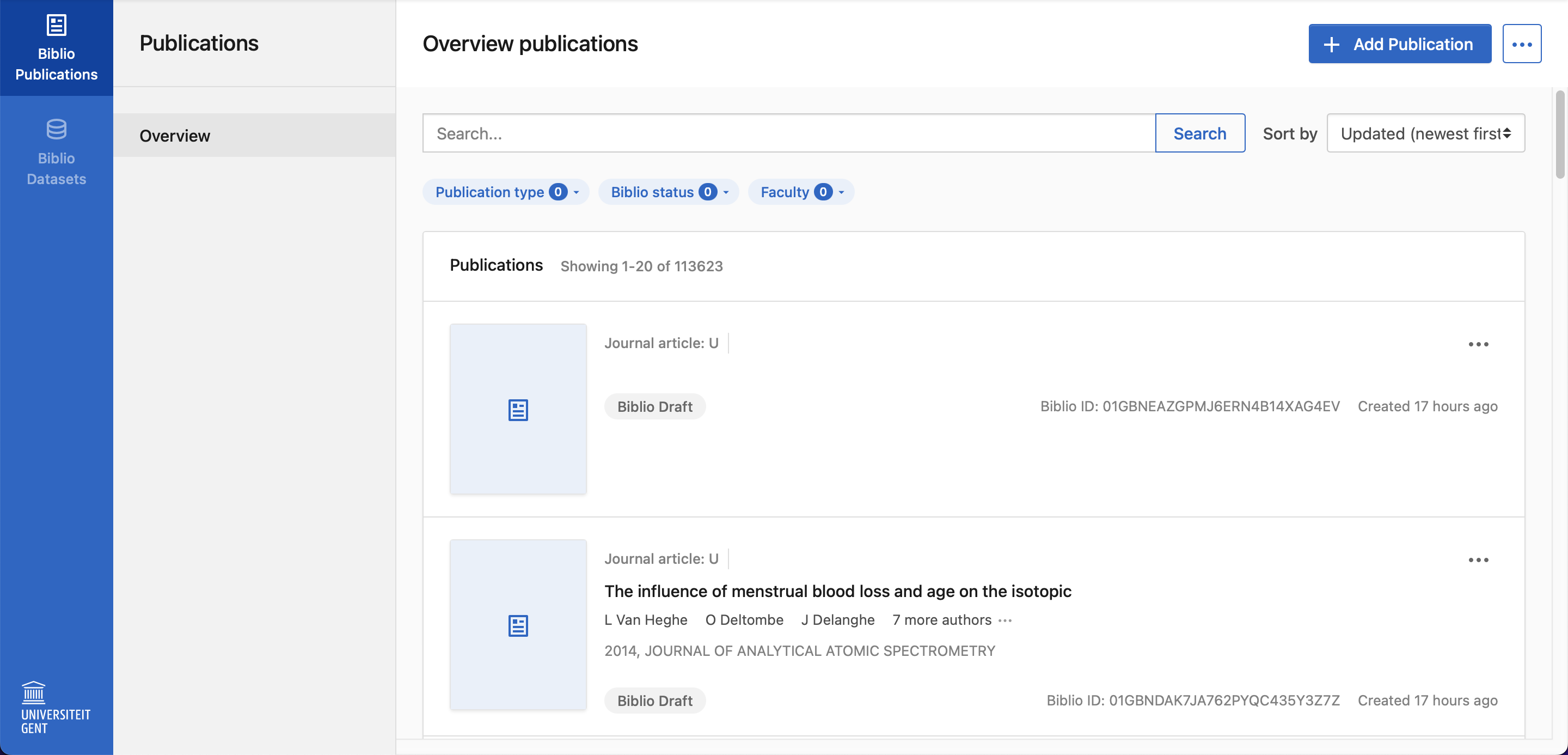The image size is (1568, 755).
Task: Open the article about menstrual blood loss
Action: click(x=837, y=590)
